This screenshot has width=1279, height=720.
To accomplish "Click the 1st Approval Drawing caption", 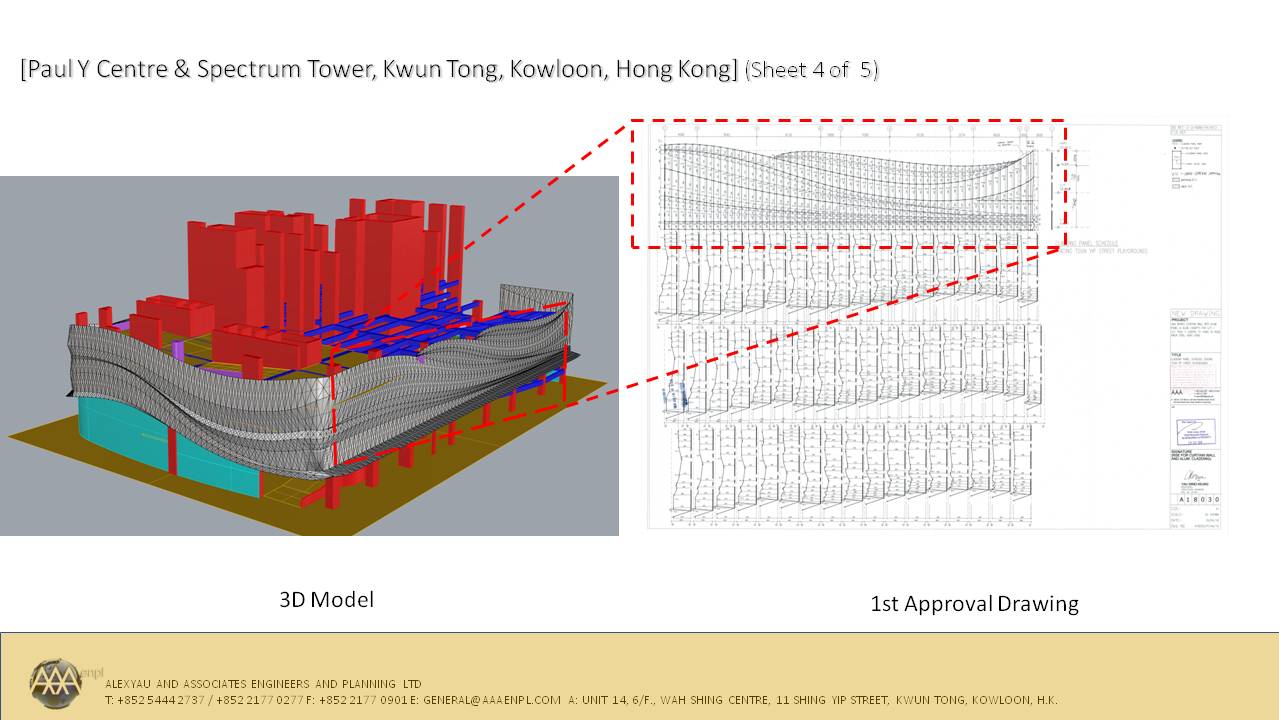I will 974,604.
